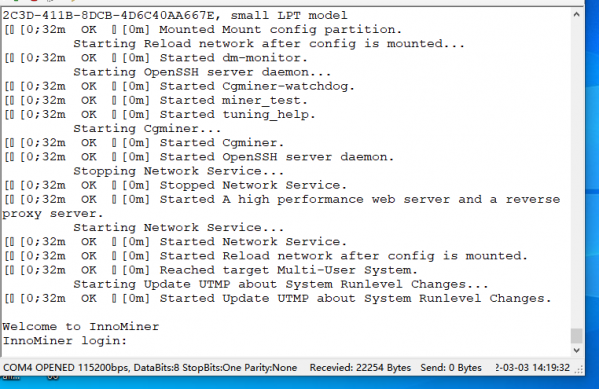Click the vertical scrollbar thumb
The width and height of the screenshot is (599, 389).
pyautogui.click(x=576, y=336)
